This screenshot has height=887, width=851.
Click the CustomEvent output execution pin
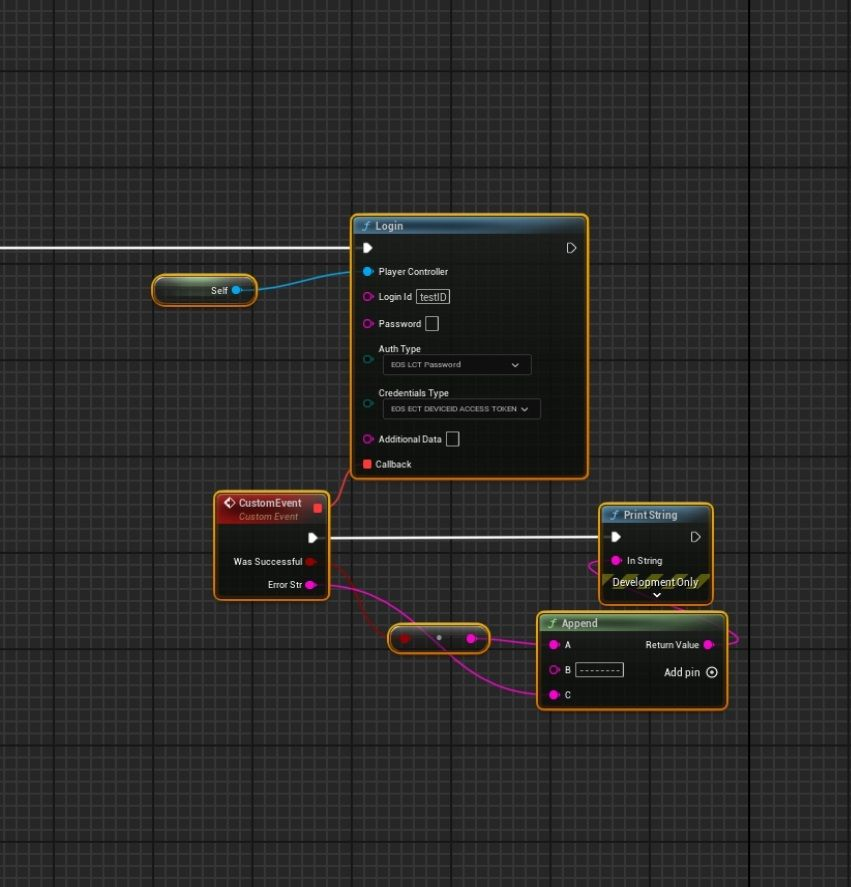313,538
